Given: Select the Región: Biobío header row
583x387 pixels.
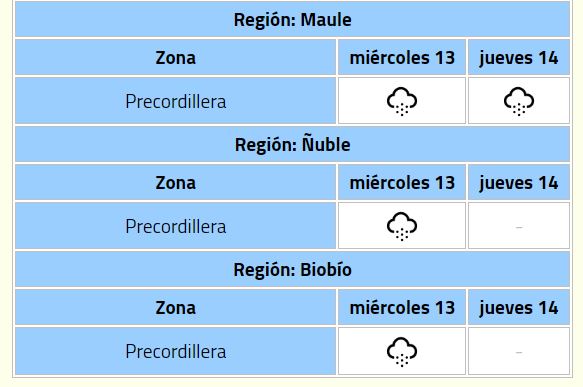Looking at the screenshot, I should coord(292,270).
